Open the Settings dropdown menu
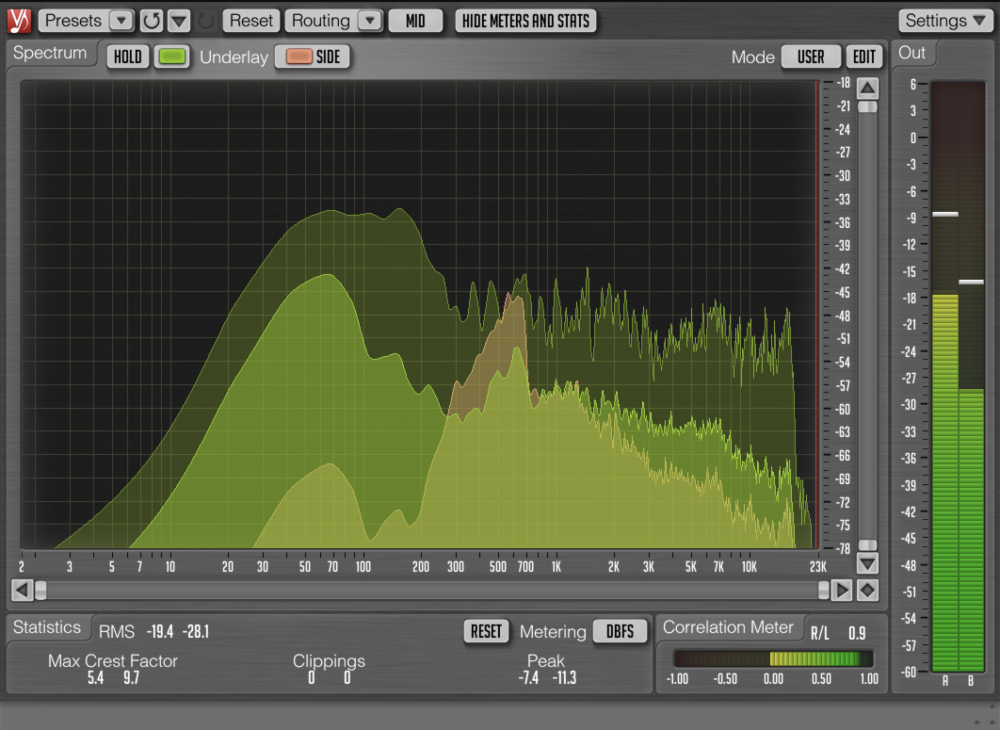Viewport: 1000px width, 730px height. [x=945, y=21]
